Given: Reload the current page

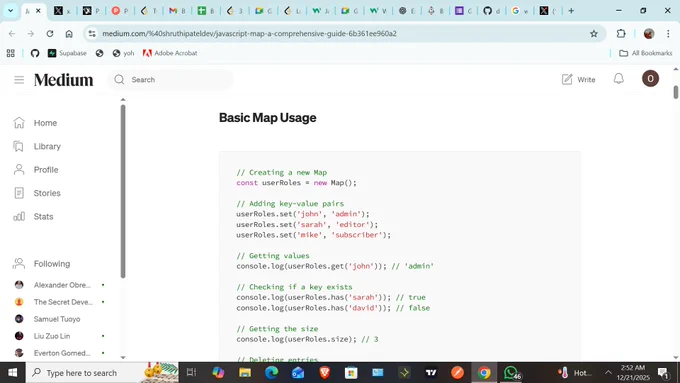Looking at the screenshot, I should tap(50, 33).
